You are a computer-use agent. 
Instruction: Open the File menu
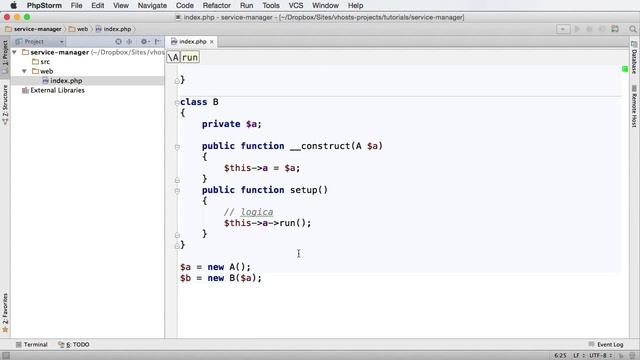coord(76,5)
